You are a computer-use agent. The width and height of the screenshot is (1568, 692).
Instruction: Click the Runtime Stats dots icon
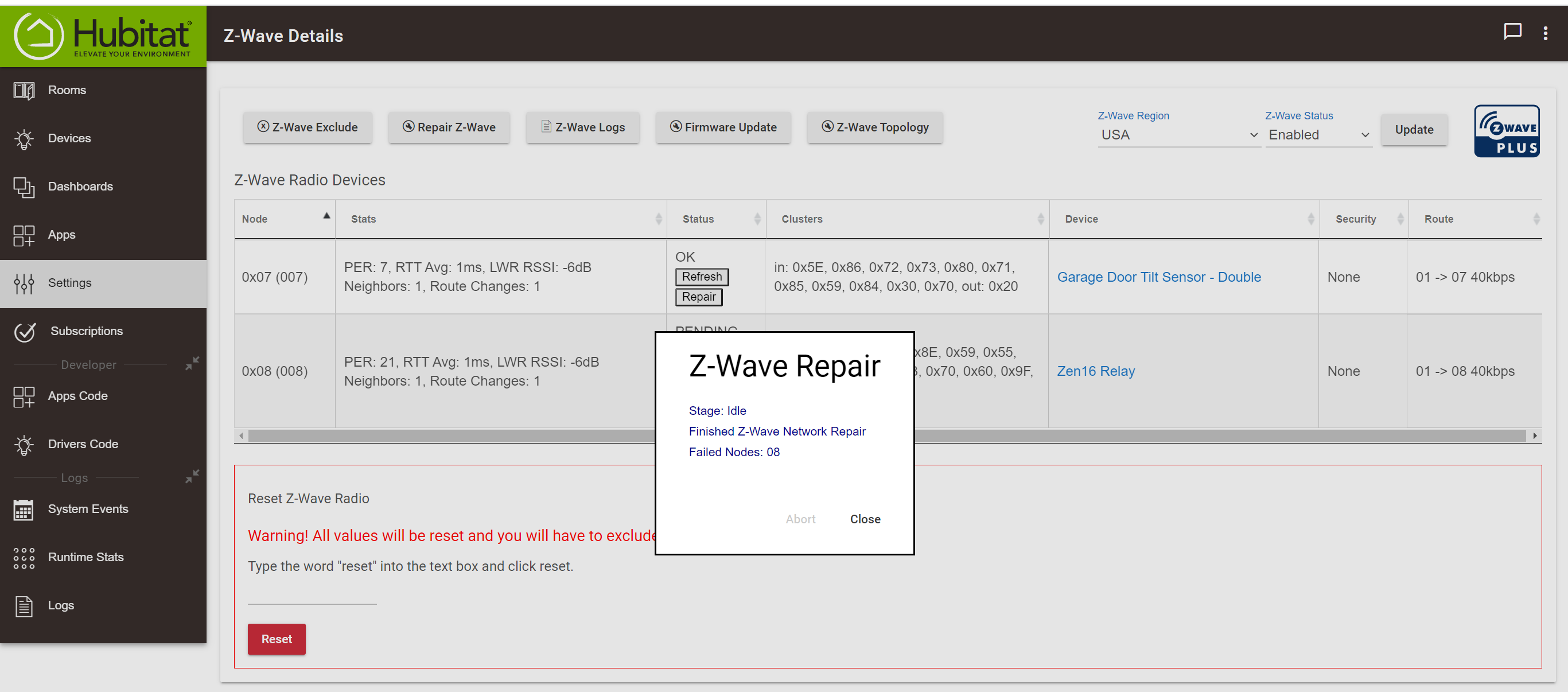[x=24, y=558]
